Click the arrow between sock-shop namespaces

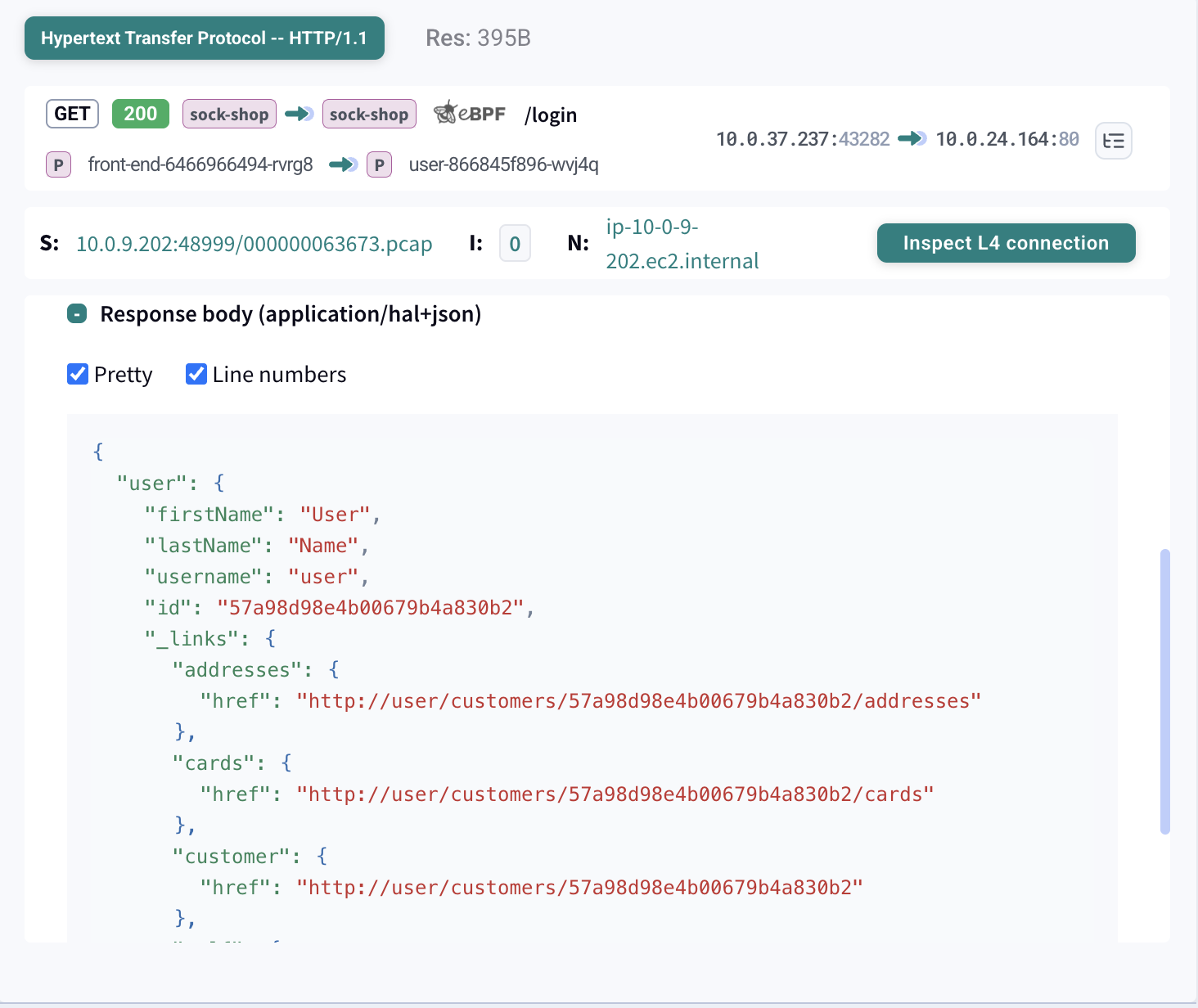[299, 114]
